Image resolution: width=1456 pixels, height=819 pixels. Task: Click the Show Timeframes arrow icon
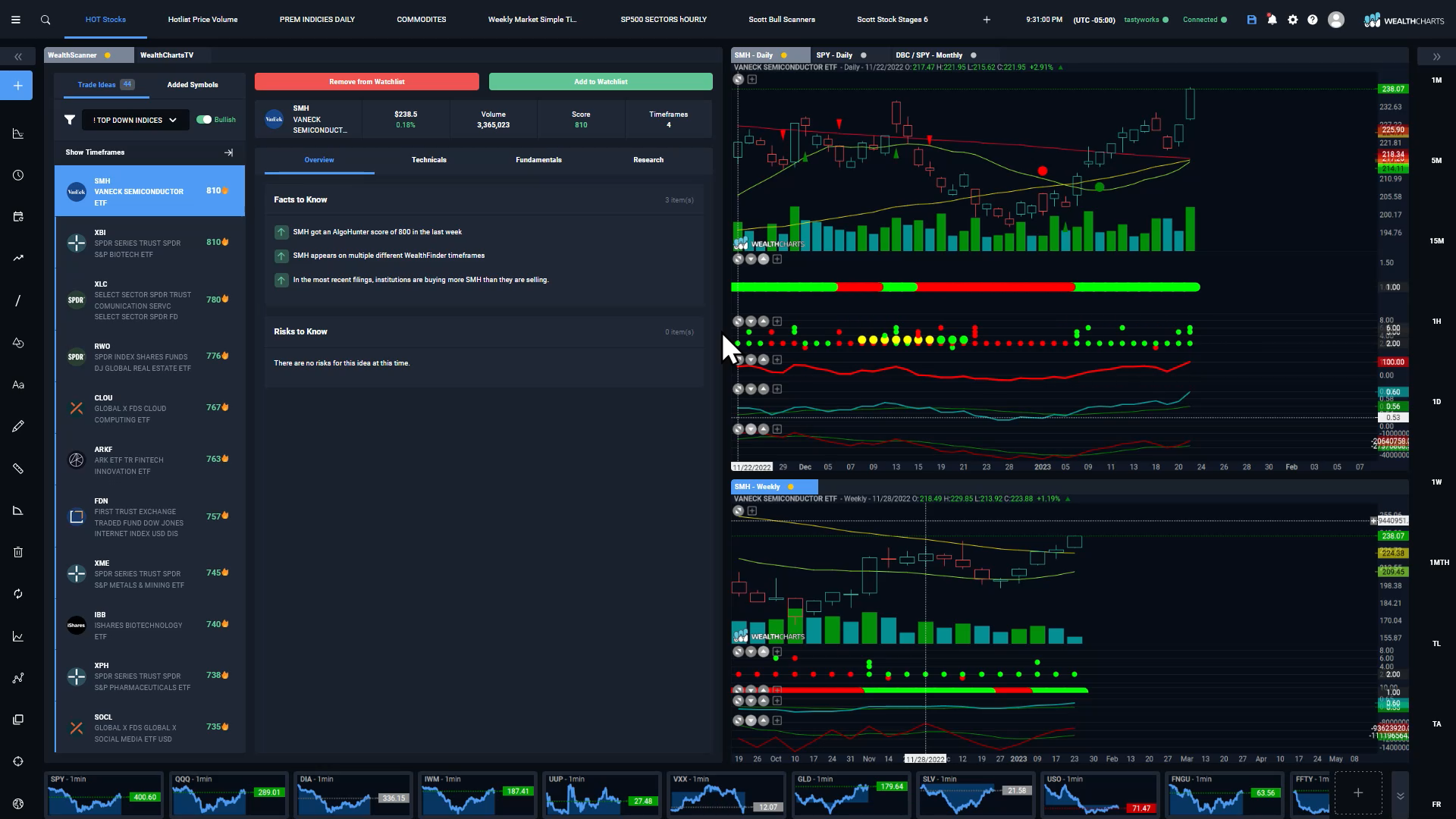pyautogui.click(x=228, y=152)
